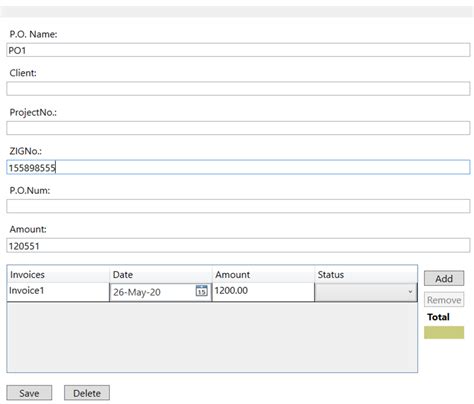The height and width of the screenshot is (404, 474).
Task: Click the Remove invoice button
Action: point(444,300)
